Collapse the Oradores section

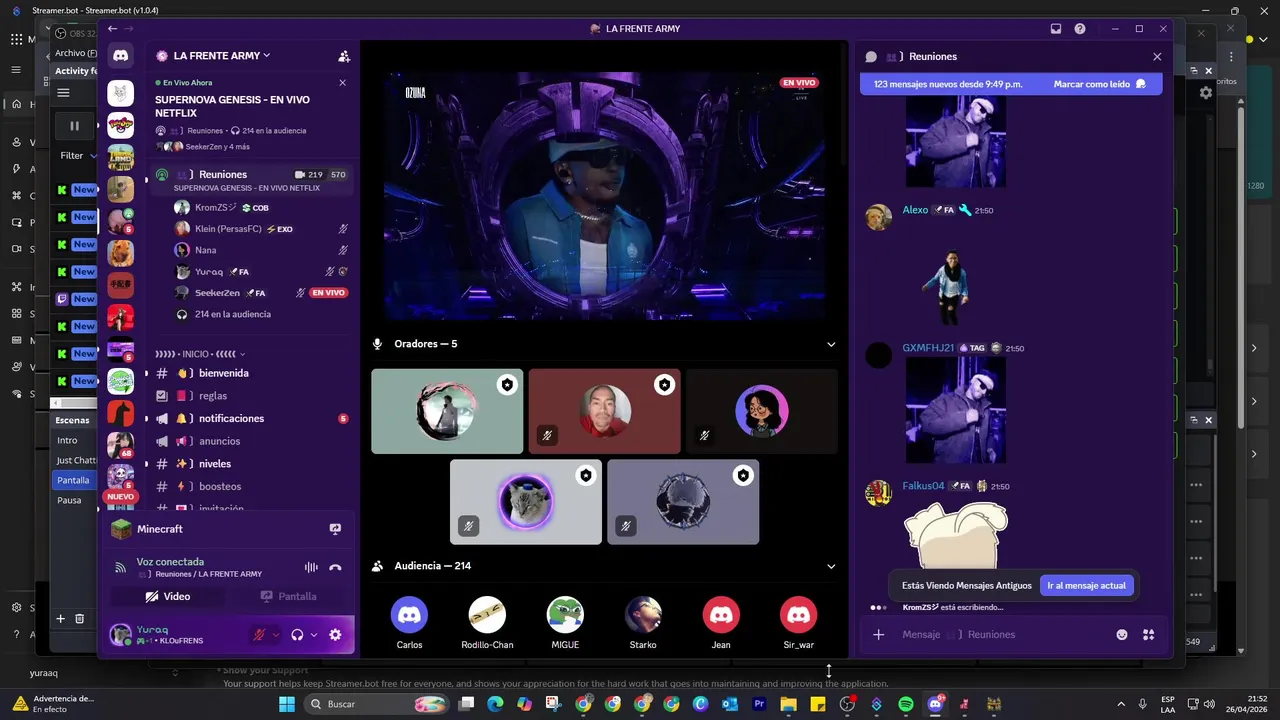tap(831, 344)
